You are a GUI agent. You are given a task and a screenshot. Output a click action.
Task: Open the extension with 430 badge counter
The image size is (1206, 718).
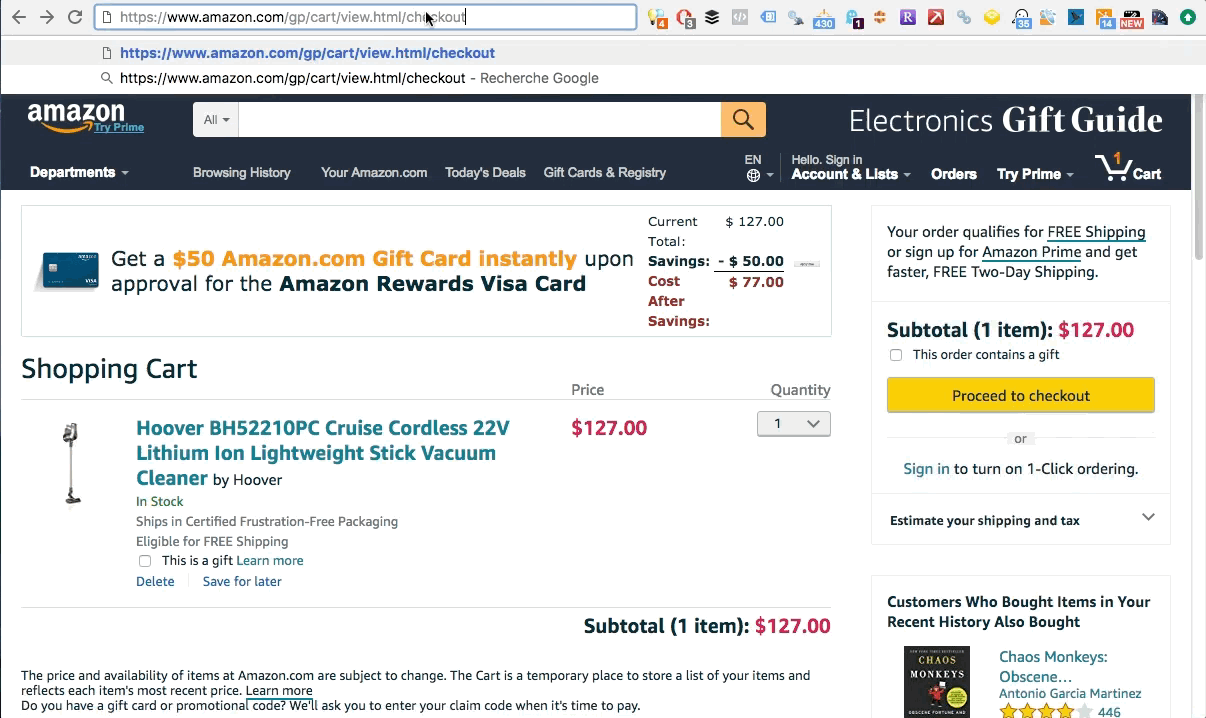click(824, 17)
